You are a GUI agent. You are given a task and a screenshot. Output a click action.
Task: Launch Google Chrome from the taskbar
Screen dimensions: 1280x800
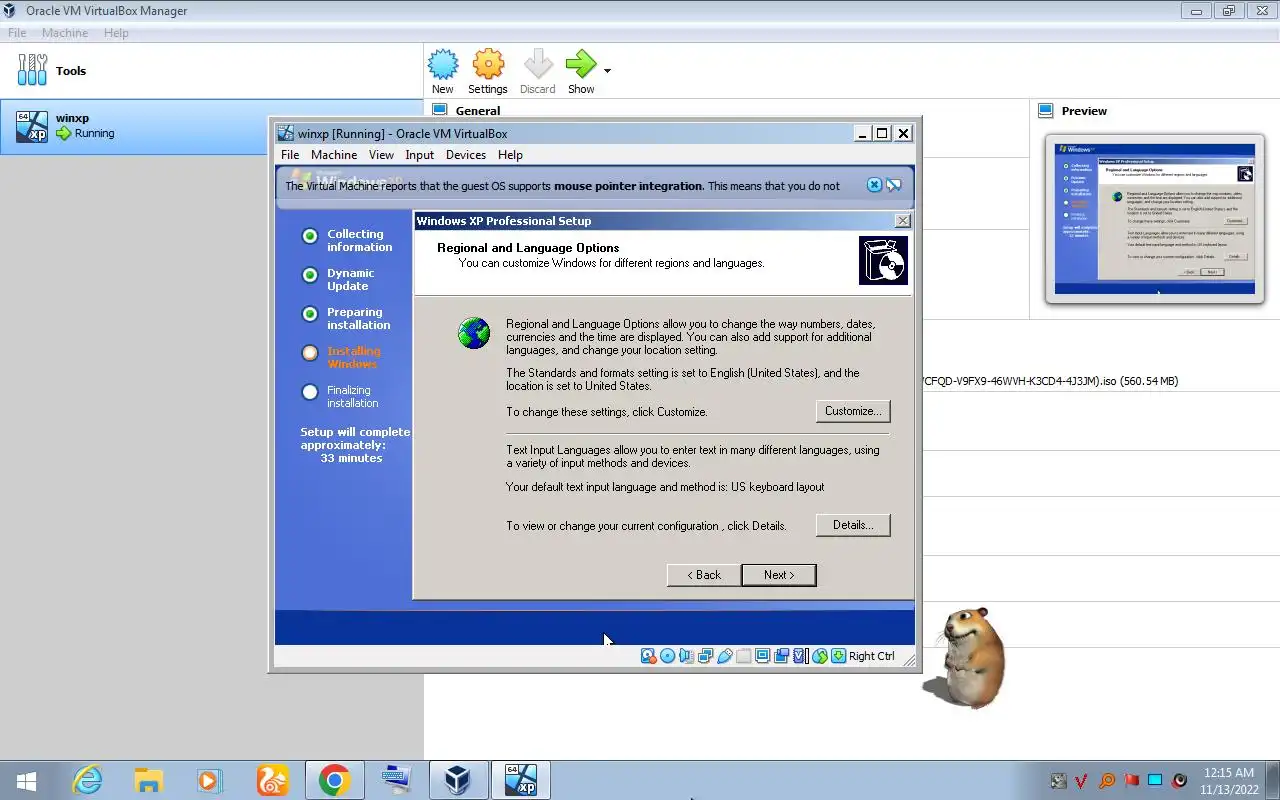334,780
